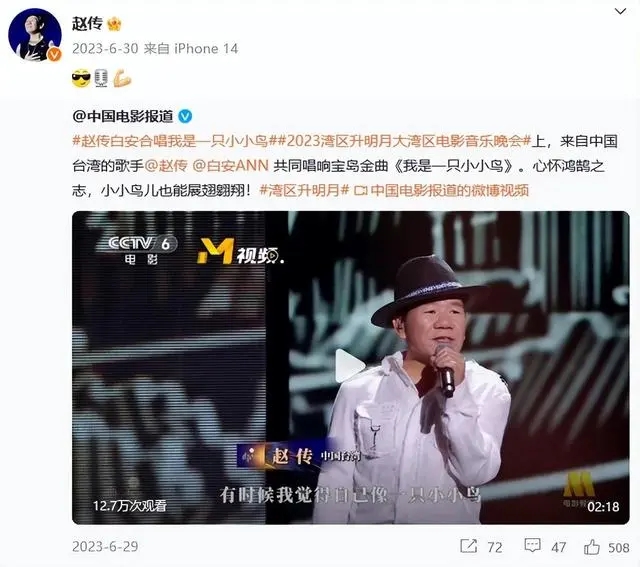Expand the post options chevron

point(620,12)
